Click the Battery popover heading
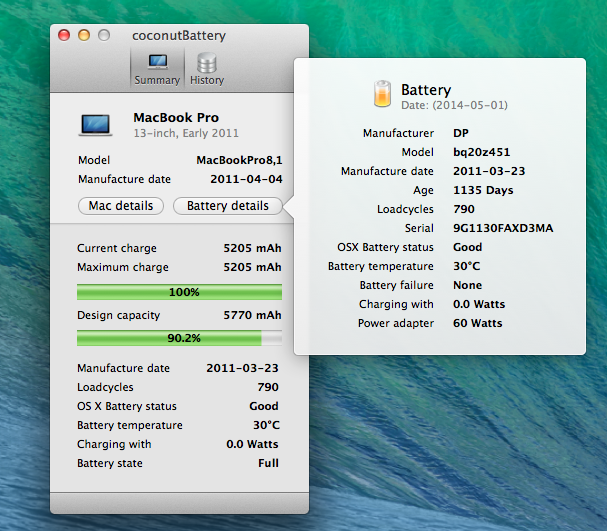607x531 pixels. click(426, 90)
